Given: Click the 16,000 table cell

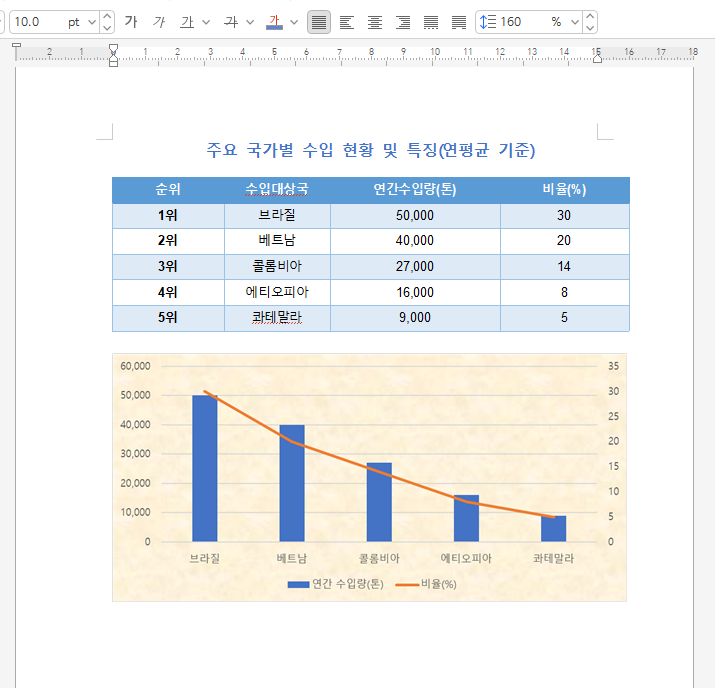Looking at the screenshot, I should 415,292.
